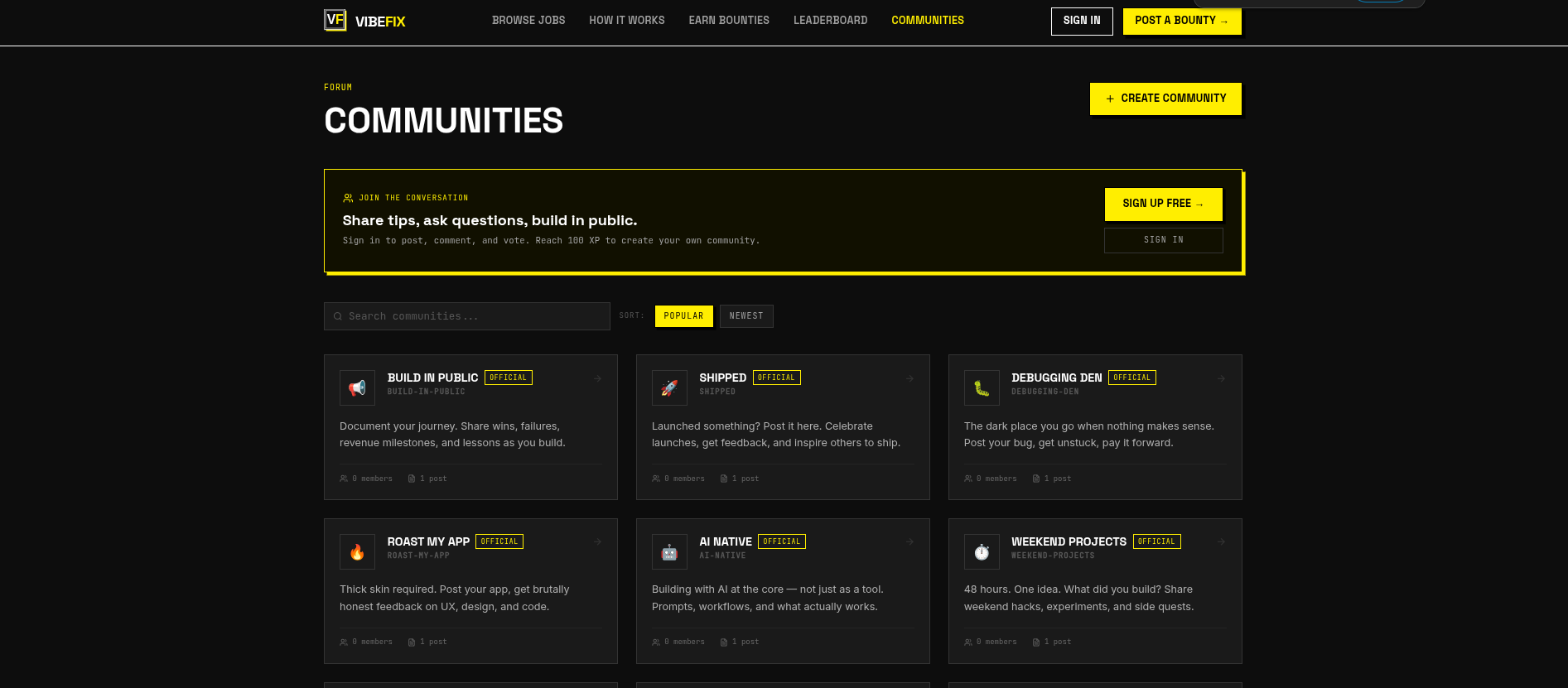Click the 'FORUM' label above Communities
The image size is (1568, 688).
[x=338, y=87]
